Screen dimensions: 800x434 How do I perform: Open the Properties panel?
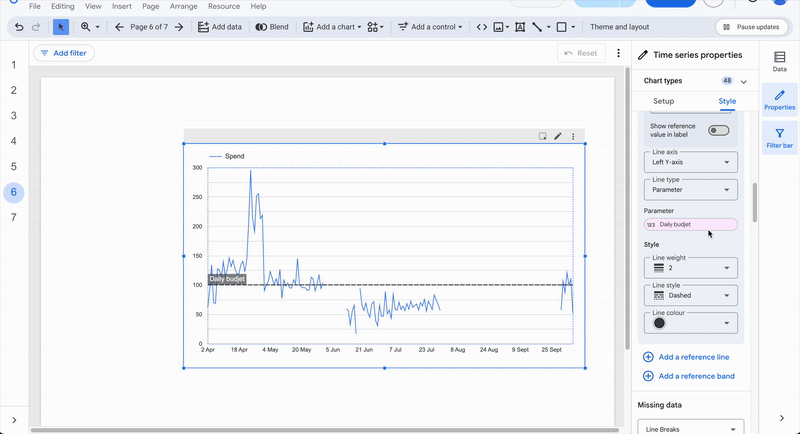point(779,100)
